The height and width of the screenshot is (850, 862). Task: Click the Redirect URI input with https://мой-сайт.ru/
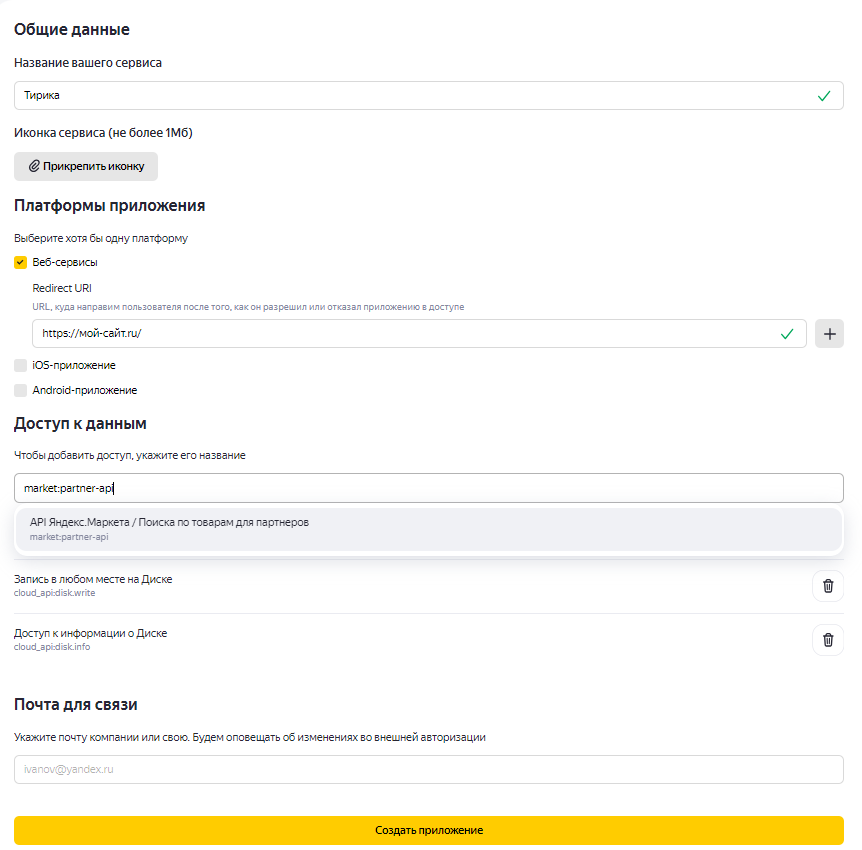pyautogui.click(x=419, y=334)
